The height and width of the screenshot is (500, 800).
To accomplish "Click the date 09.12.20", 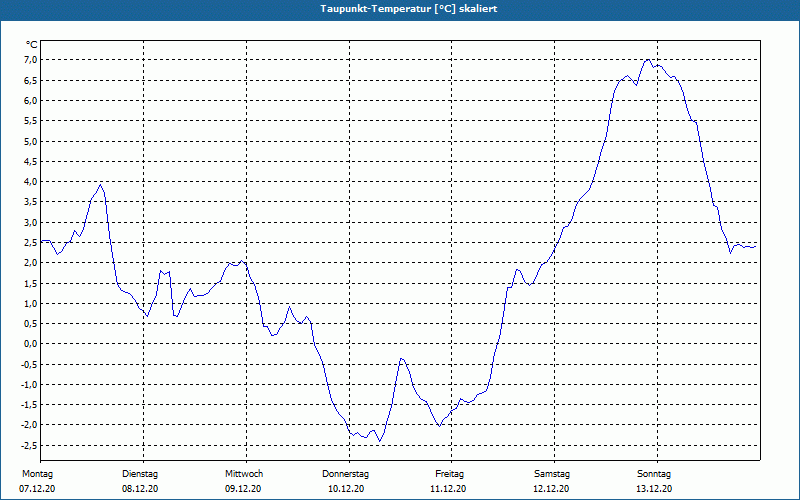I will point(243,489).
